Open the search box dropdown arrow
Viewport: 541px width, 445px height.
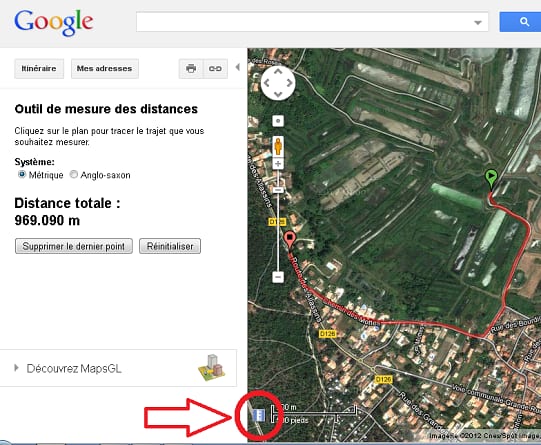click(478, 23)
